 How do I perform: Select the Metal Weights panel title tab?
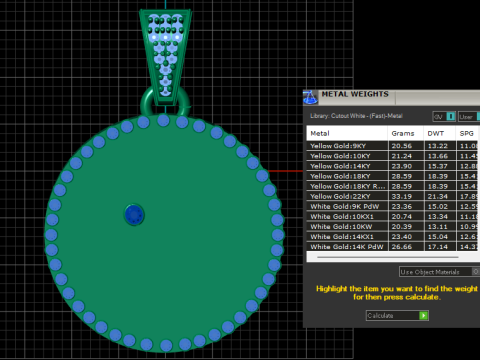355,94
